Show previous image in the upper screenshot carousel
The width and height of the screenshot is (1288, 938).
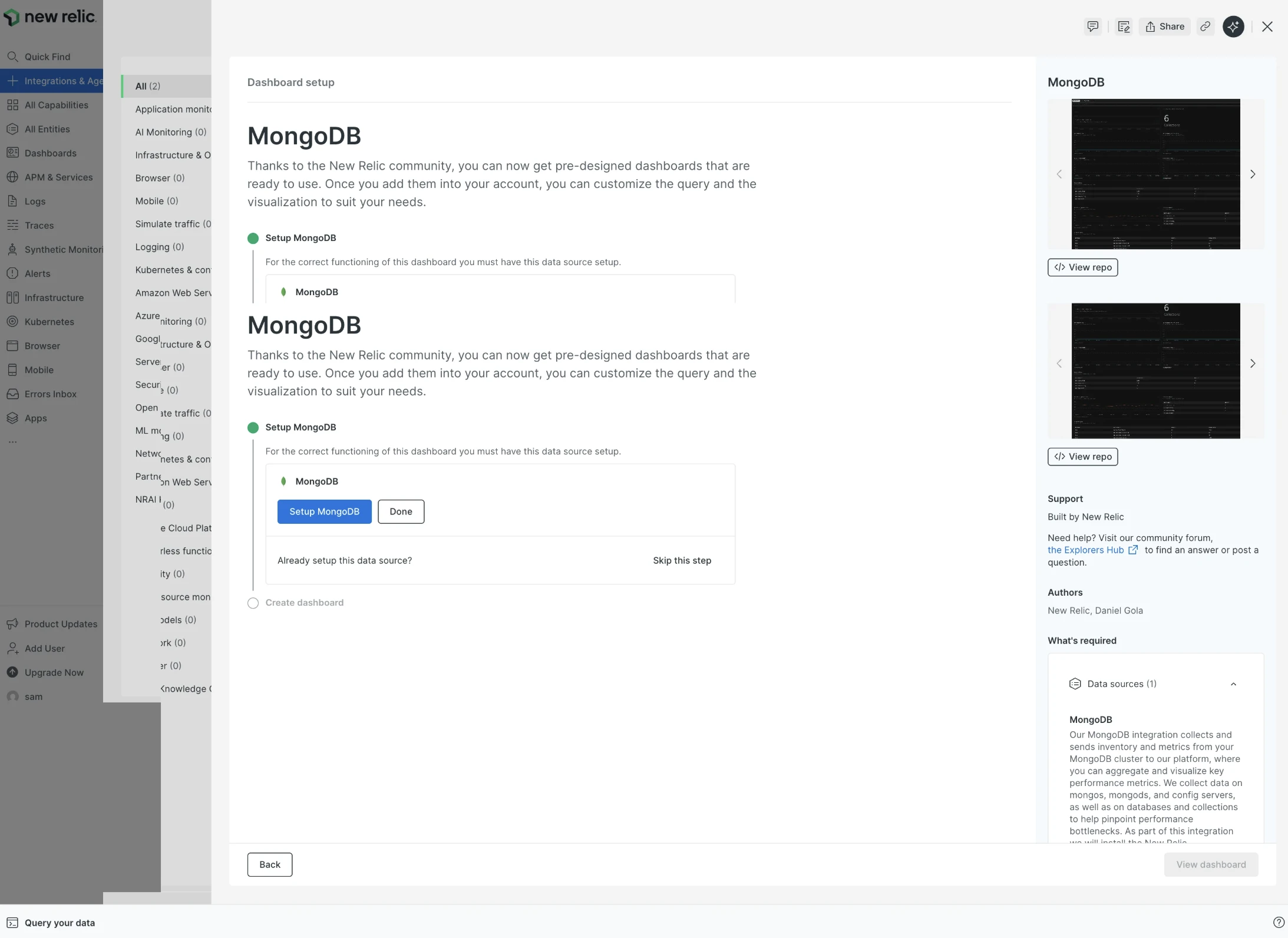click(1059, 174)
